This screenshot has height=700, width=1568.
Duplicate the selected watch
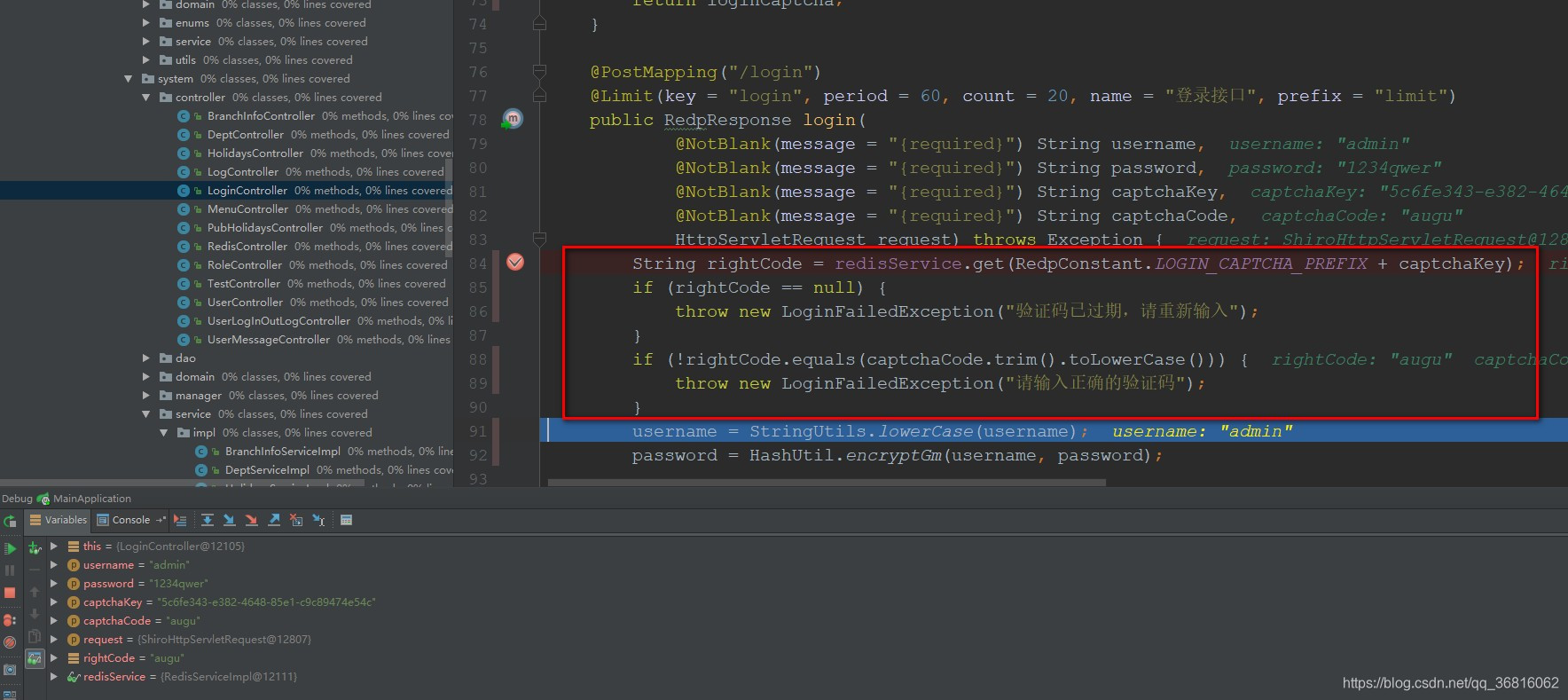pyautogui.click(x=35, y=636)
